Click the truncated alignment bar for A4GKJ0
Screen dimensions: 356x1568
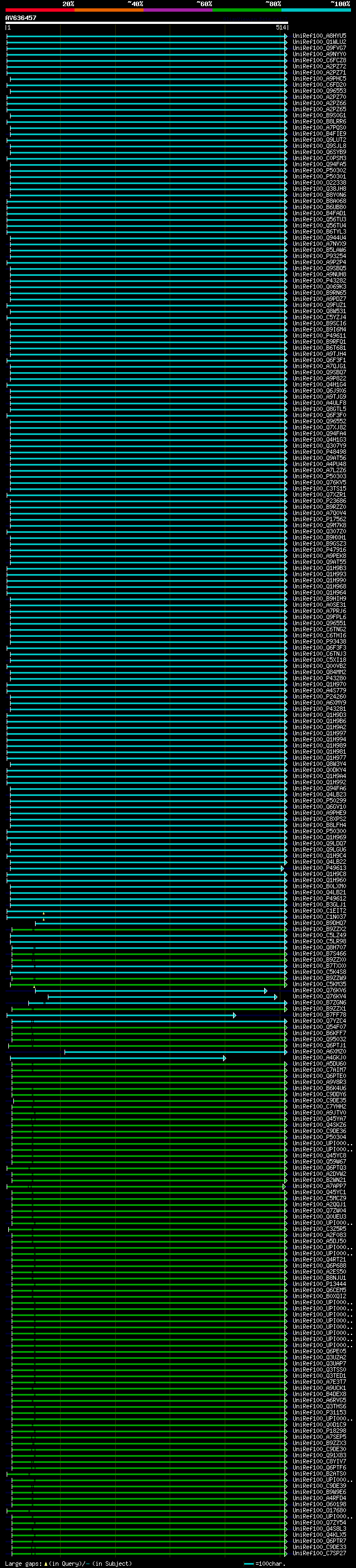point(118,1058)
